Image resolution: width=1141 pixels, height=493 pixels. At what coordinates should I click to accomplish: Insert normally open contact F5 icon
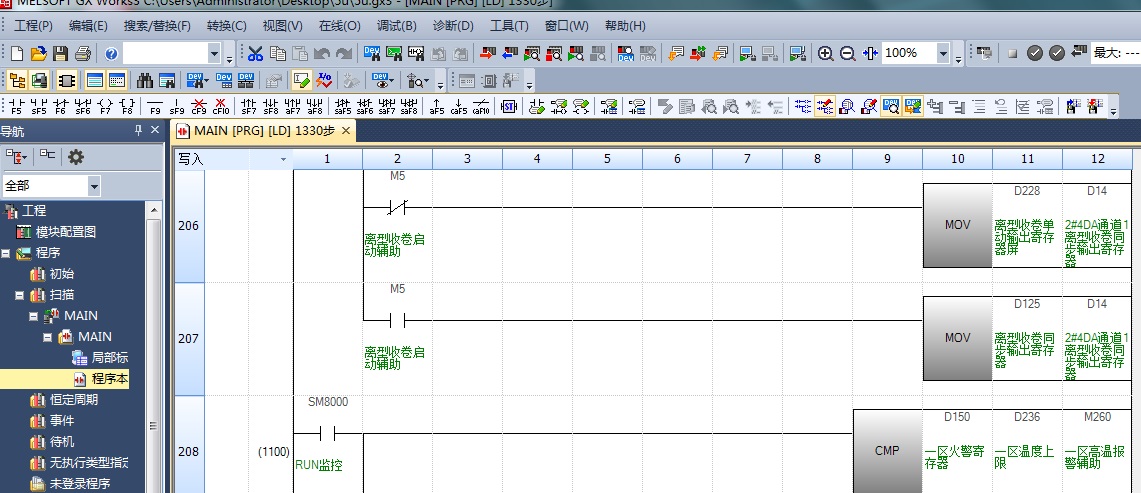pos(16,106)
